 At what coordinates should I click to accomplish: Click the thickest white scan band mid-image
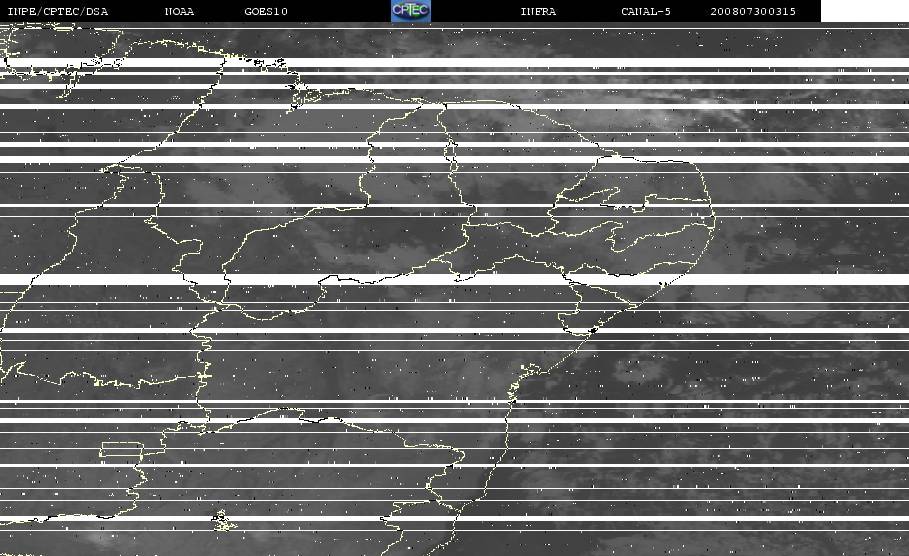point(454,279)
